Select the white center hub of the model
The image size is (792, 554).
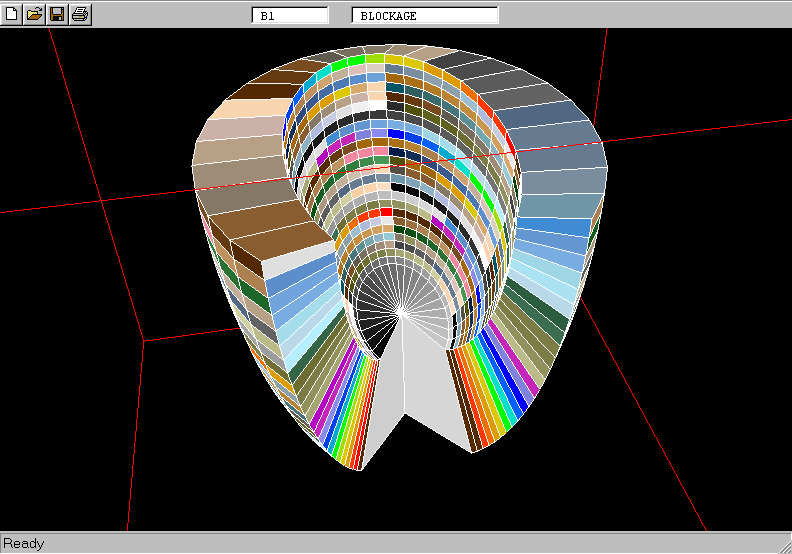click(400, 313)
